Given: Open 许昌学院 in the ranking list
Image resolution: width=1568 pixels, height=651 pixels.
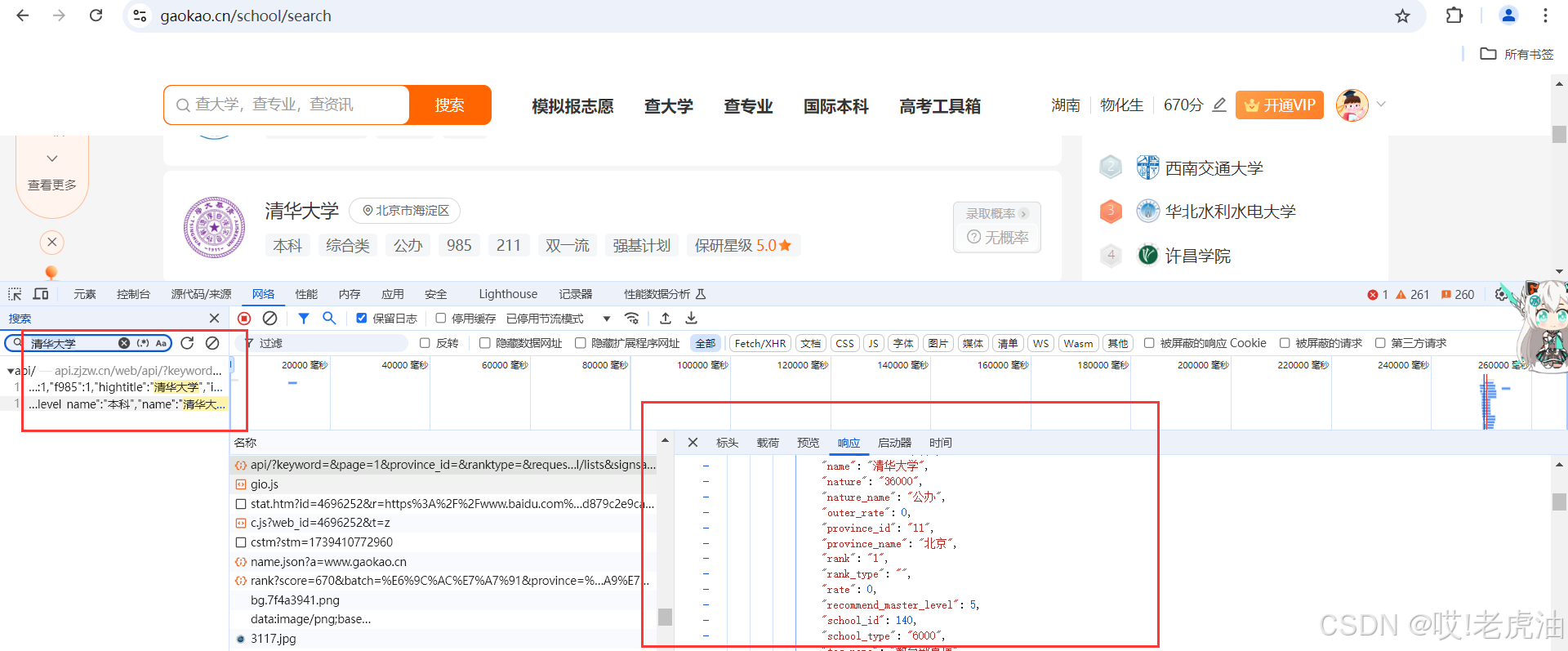Looking at the screenshot, I should coord(1197,256).
